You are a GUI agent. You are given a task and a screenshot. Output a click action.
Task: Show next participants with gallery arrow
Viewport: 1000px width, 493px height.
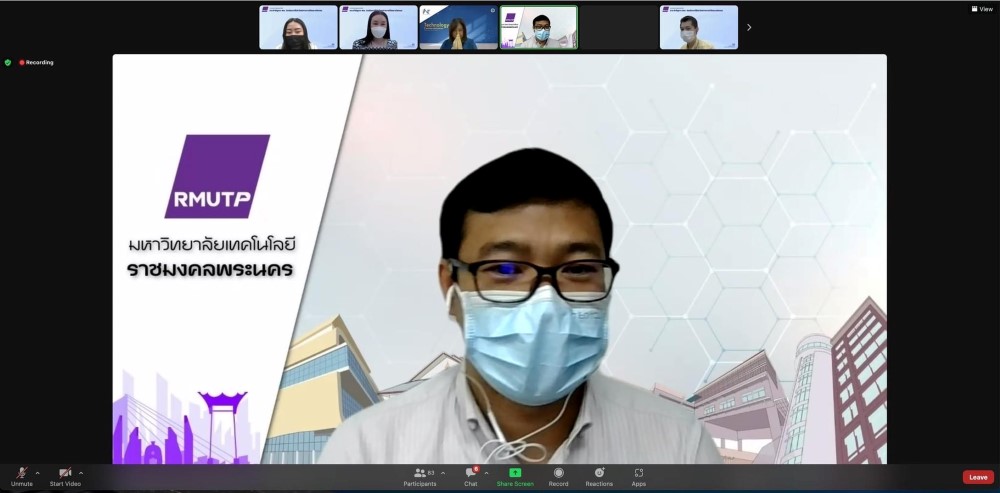tap(749, 27)
